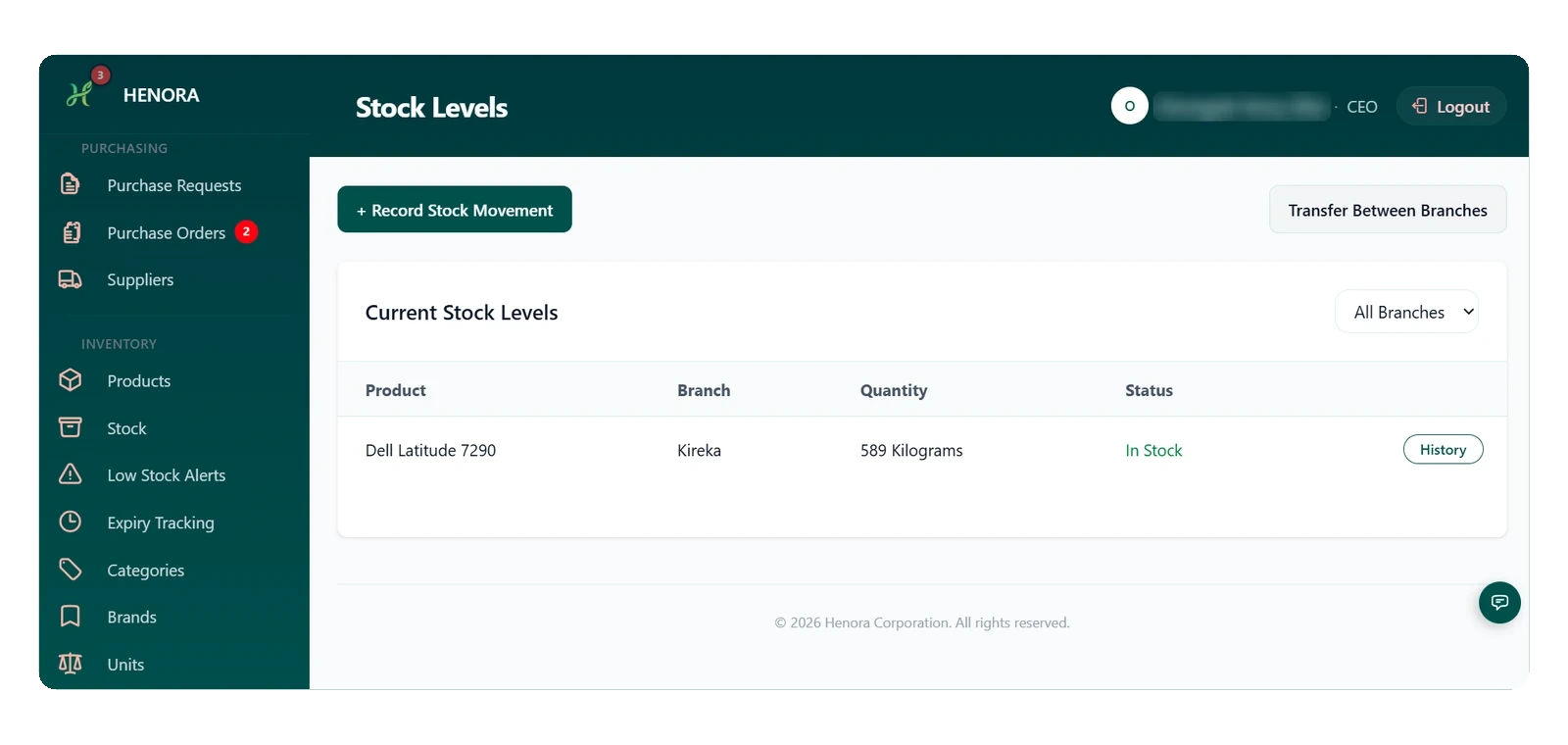Click the HENORA brand name
This screenshot has height=745, width=1568.
(161, 95)
